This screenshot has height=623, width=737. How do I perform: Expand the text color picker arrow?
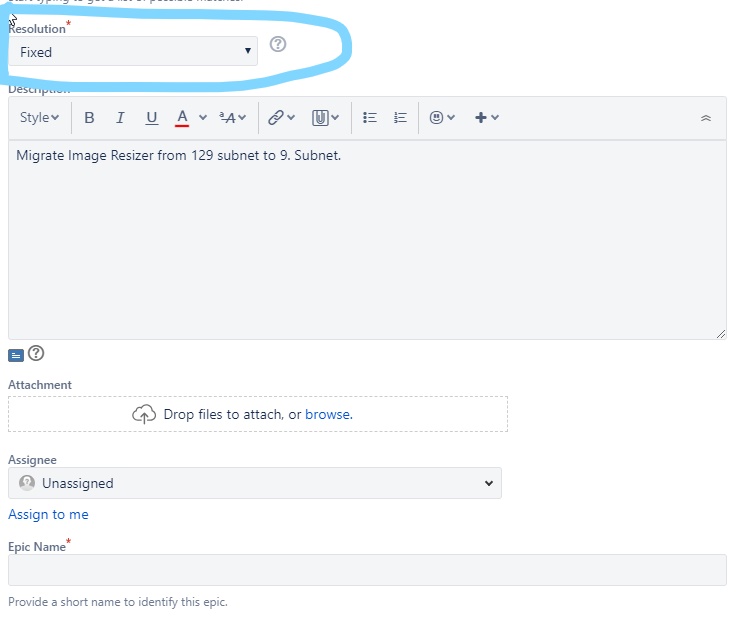(x=203, y=118)
